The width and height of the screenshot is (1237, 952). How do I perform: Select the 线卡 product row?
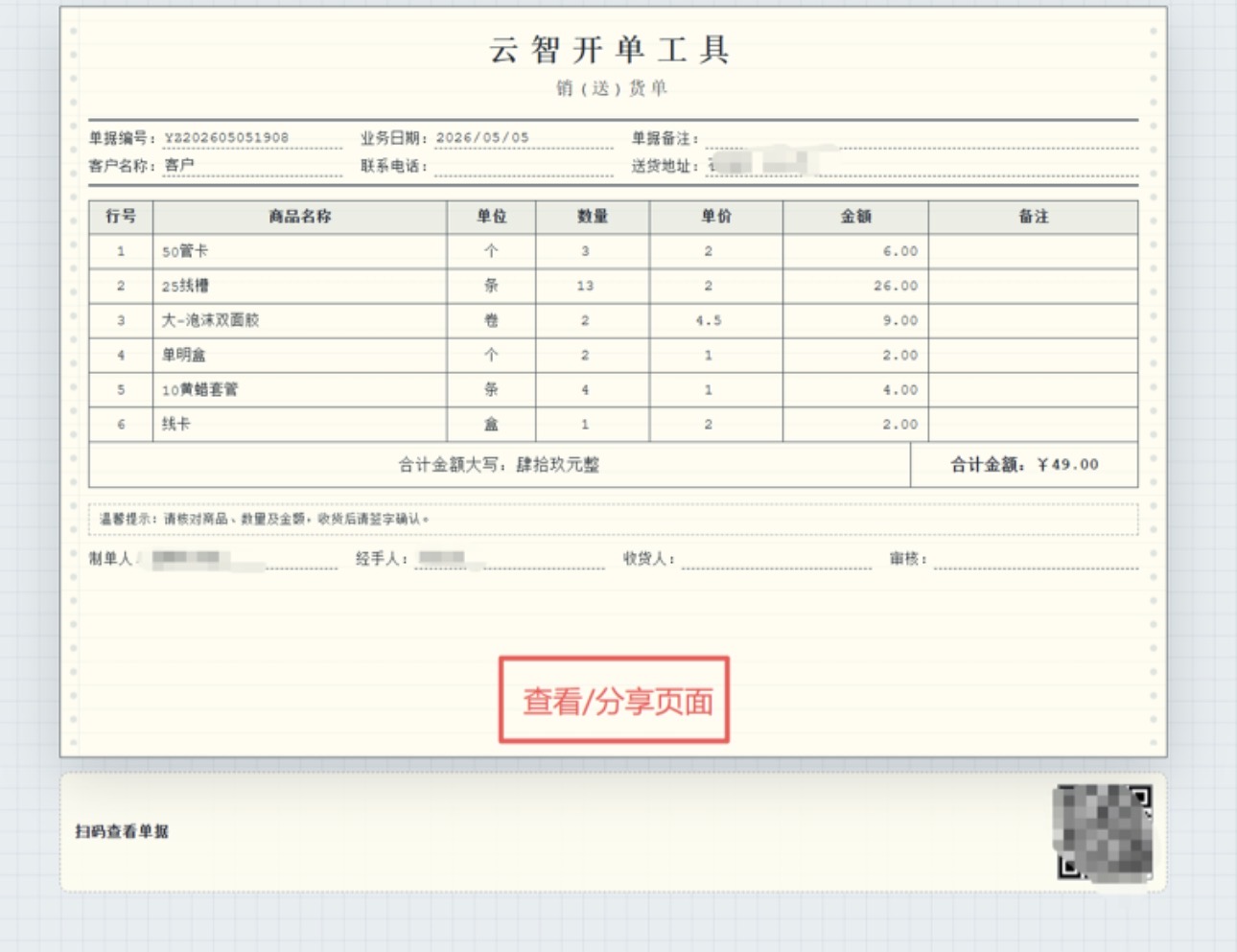[x=614, y=424]
